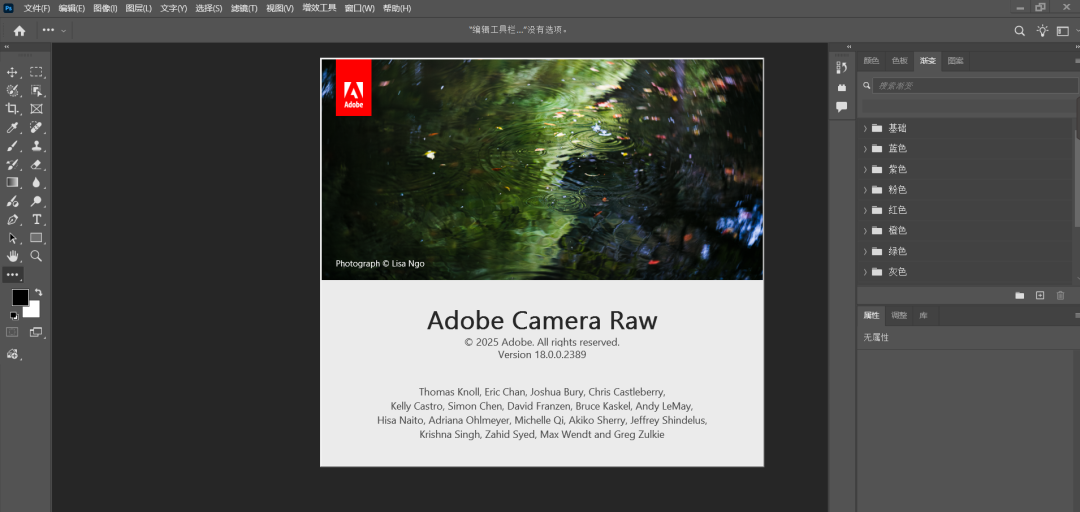1080x512 pixels.
Task: Switch to the 图案 tab
Action: [x=955, y=61]
